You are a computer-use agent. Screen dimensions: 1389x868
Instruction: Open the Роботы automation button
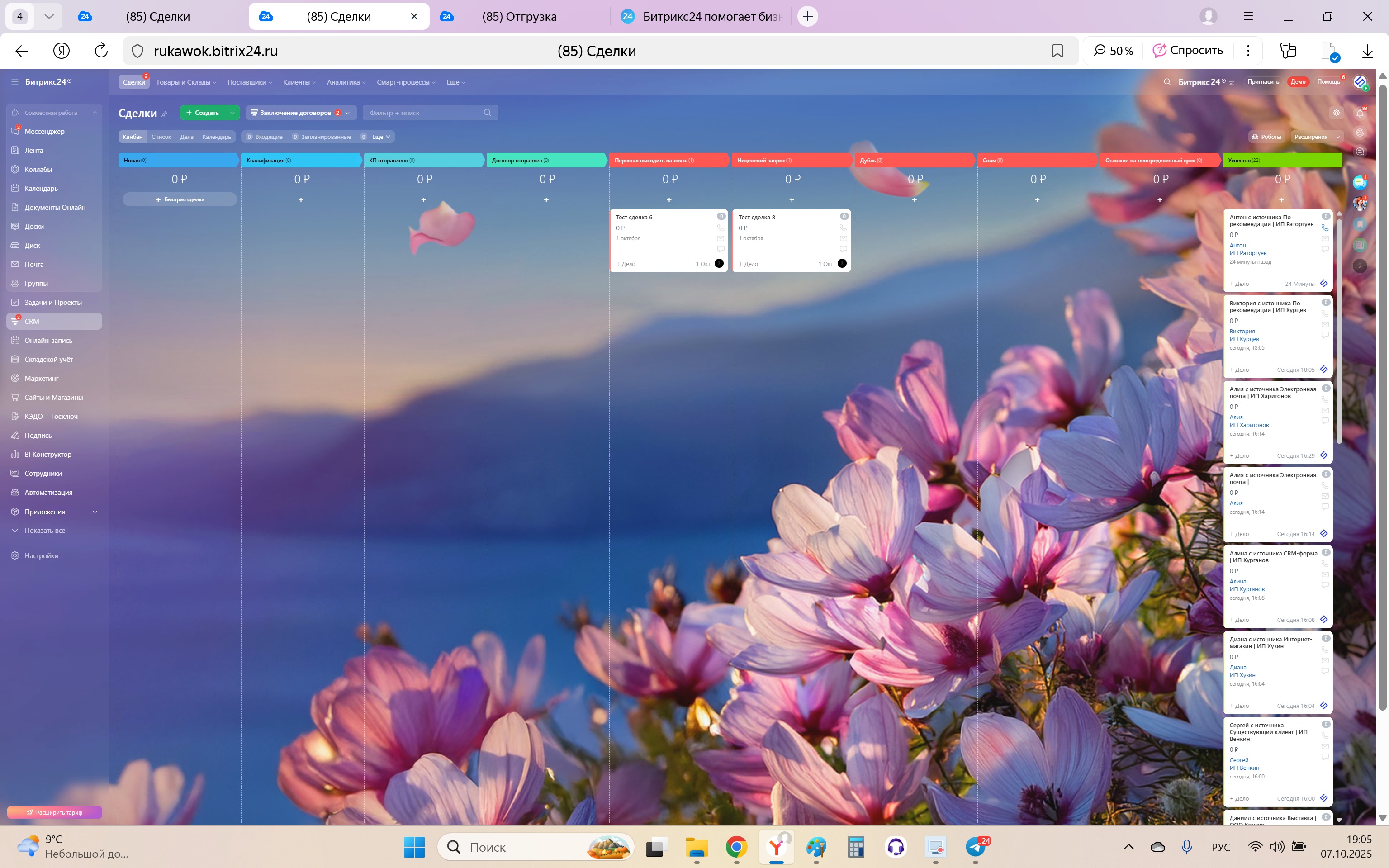[x=1266, y=137]
